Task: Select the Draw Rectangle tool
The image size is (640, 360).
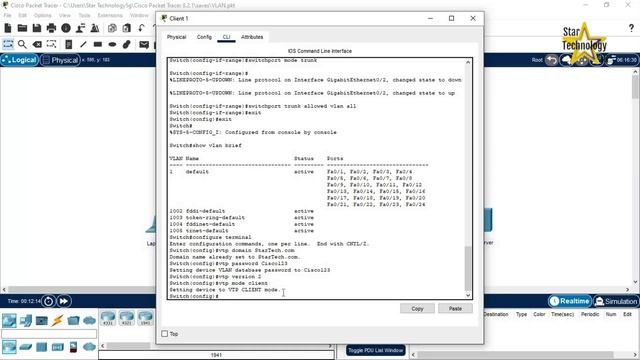Action: point(98,44)
